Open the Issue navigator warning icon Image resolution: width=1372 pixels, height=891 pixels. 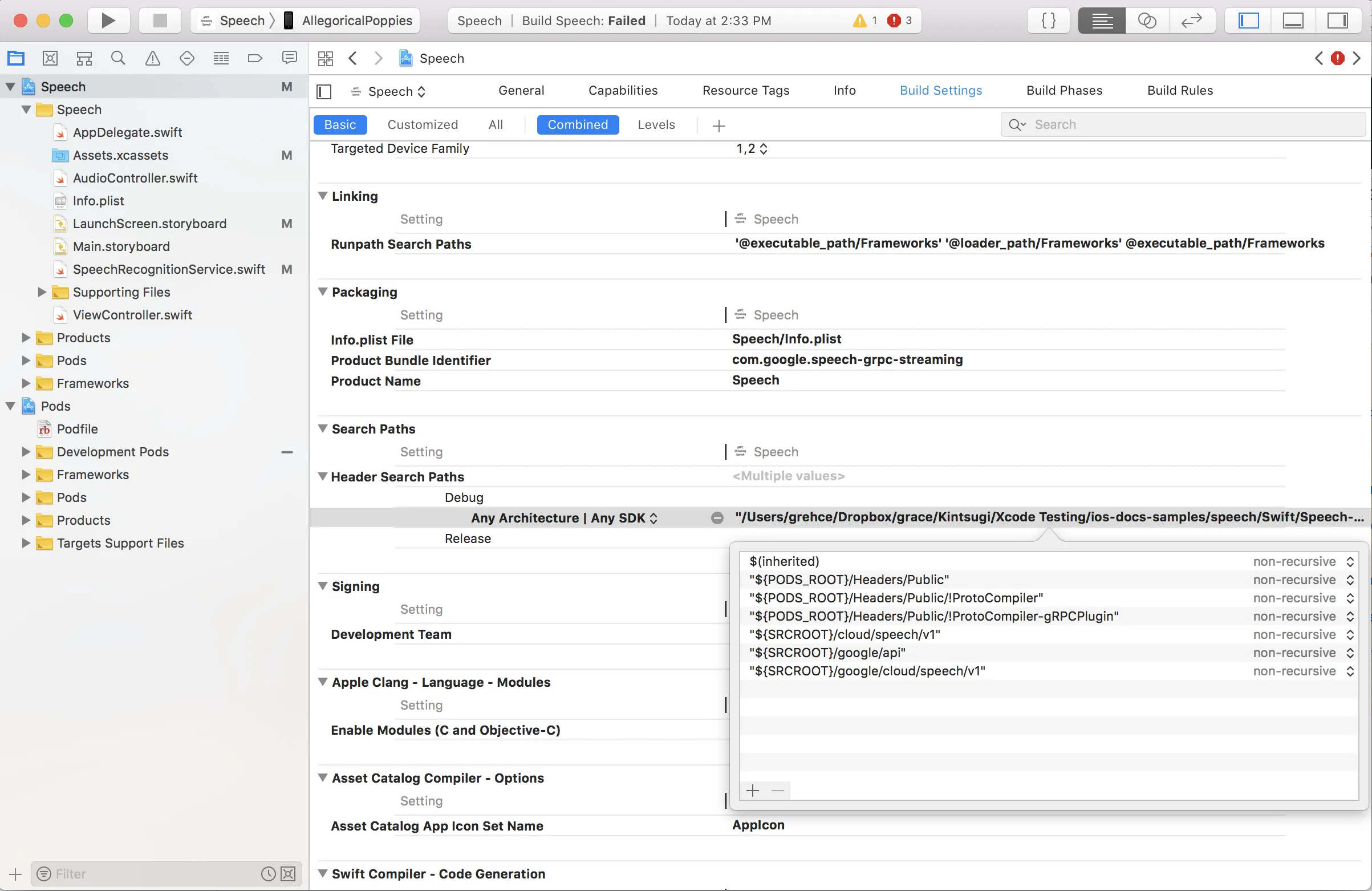153,58
